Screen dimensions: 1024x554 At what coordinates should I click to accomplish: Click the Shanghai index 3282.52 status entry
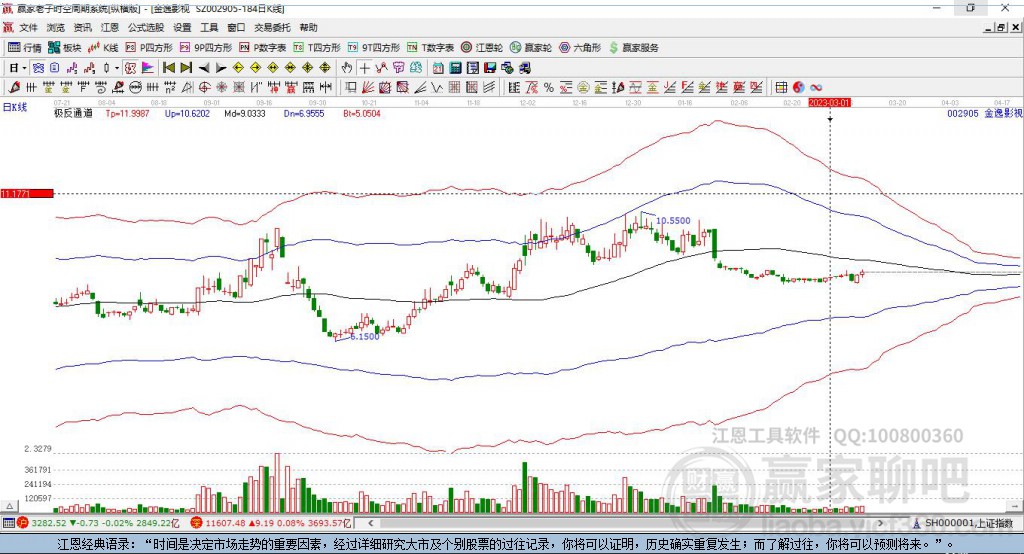[x=98, y=523]
